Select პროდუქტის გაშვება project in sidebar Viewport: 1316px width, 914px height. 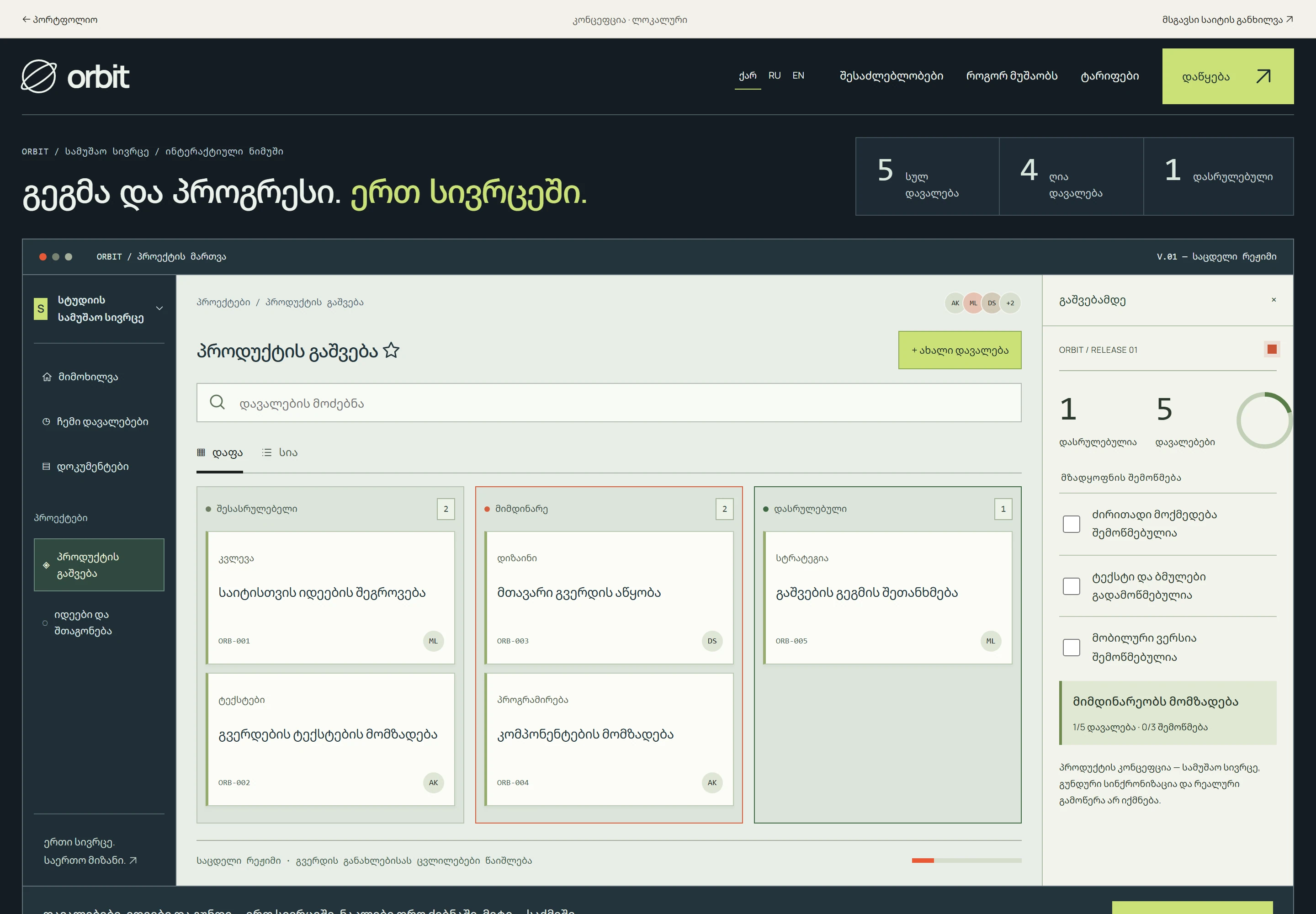[x=99, y=565]
